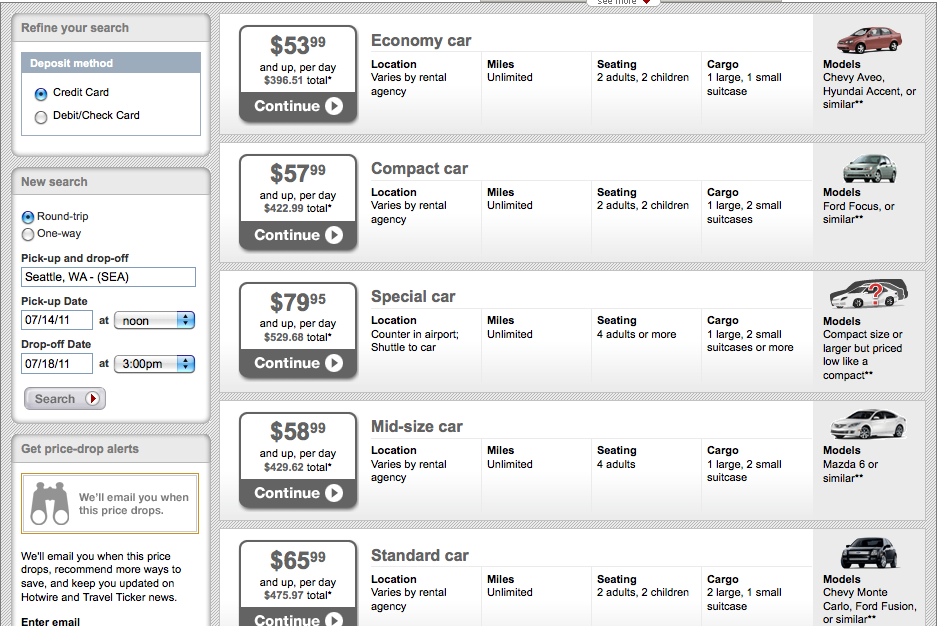
Task: Choose the One-way option
Action: click(x=28, y=235)
